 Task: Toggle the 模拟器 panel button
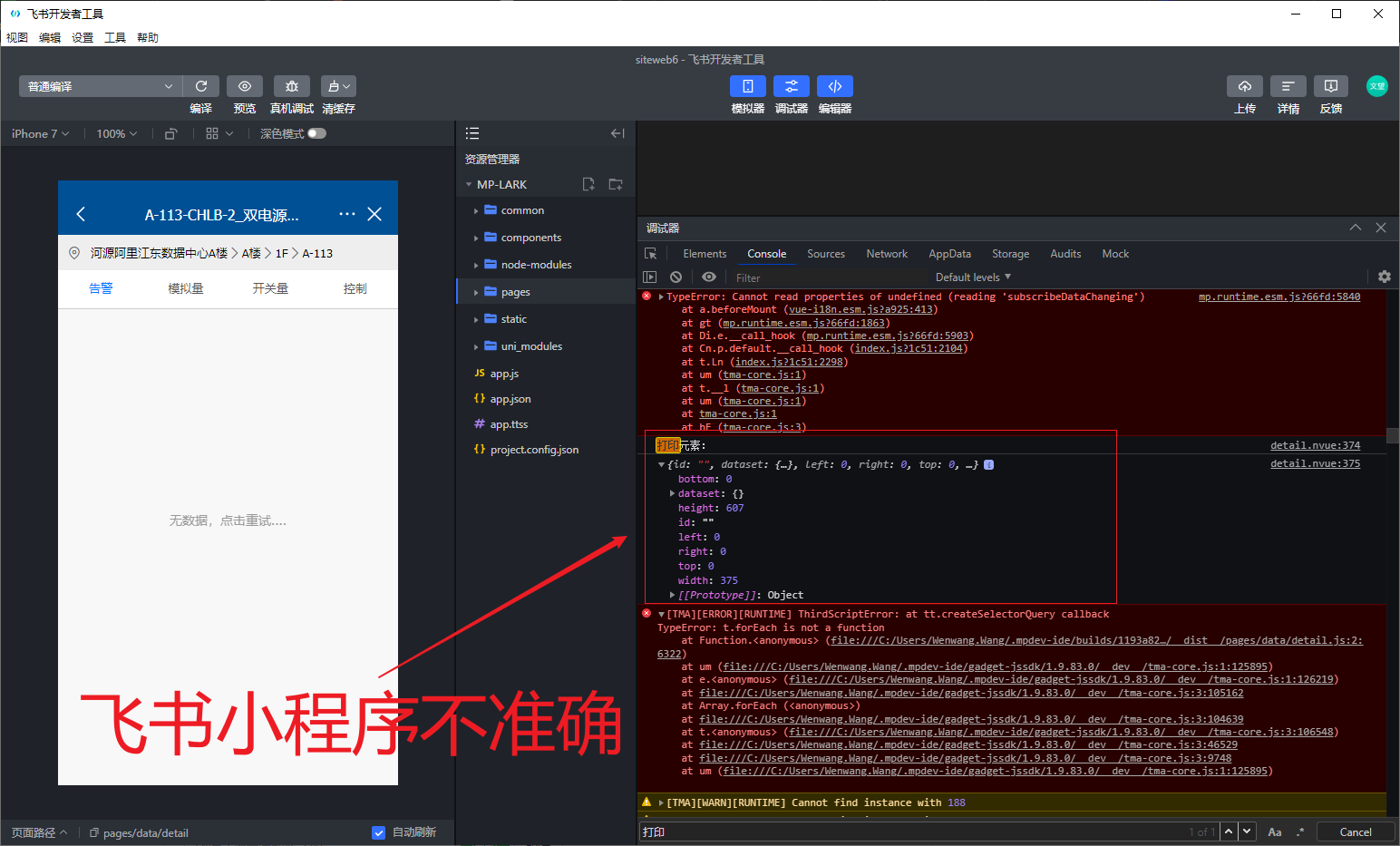(x=748, y=86)
